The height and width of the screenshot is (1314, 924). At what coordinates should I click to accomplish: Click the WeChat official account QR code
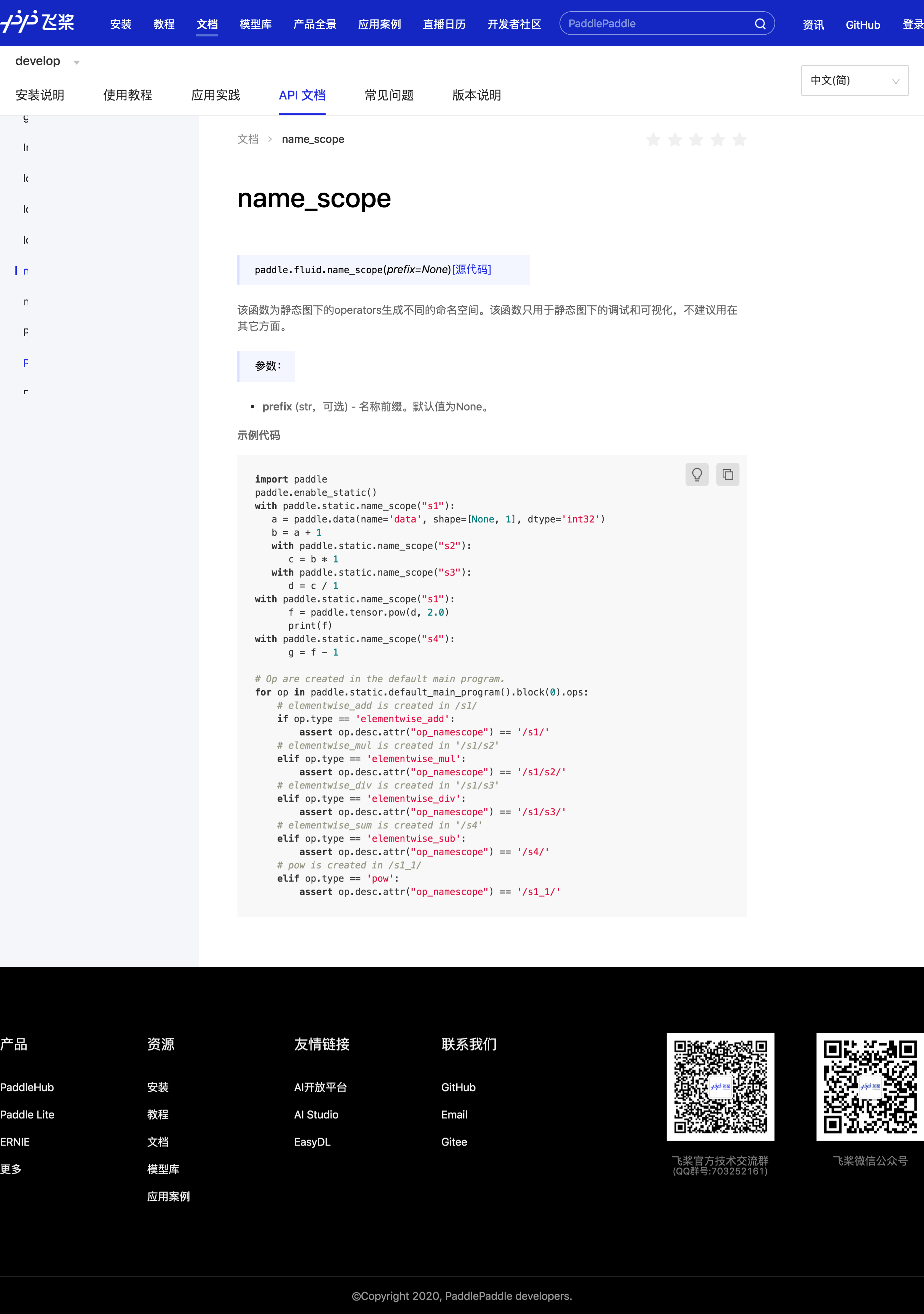[870, 1086]
